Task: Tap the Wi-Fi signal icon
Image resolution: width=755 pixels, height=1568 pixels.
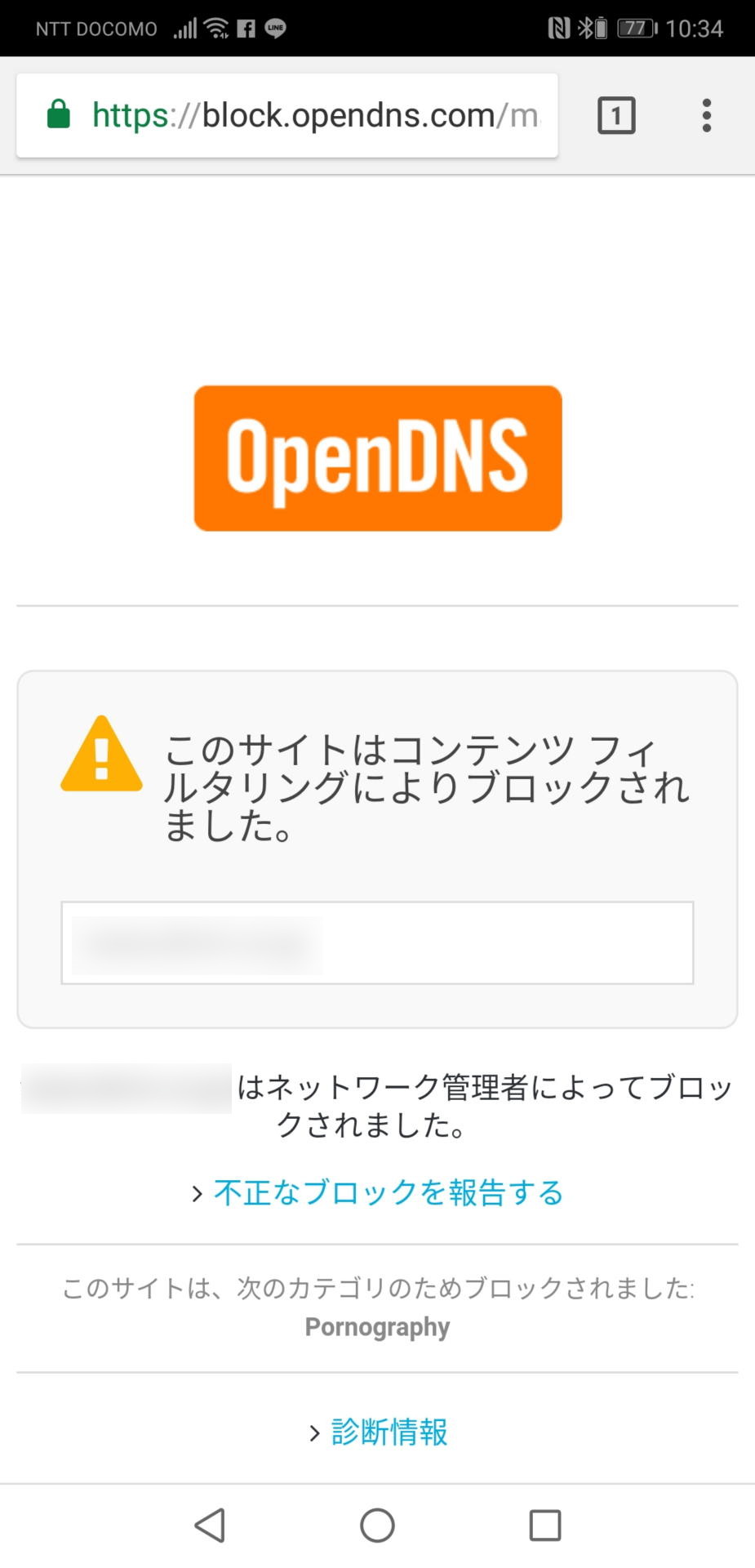Action: [216, 29]
